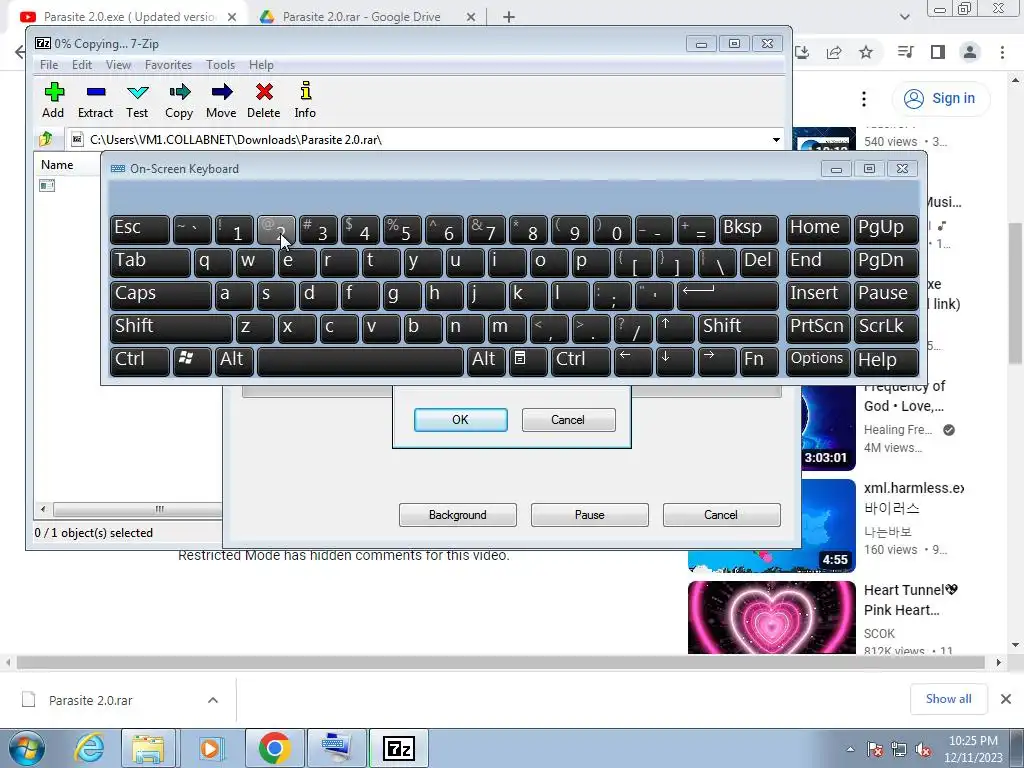Viewport: 1024px width, 768px height.
Task: Open Chrome side panel icon
Action: click(938, 52)
